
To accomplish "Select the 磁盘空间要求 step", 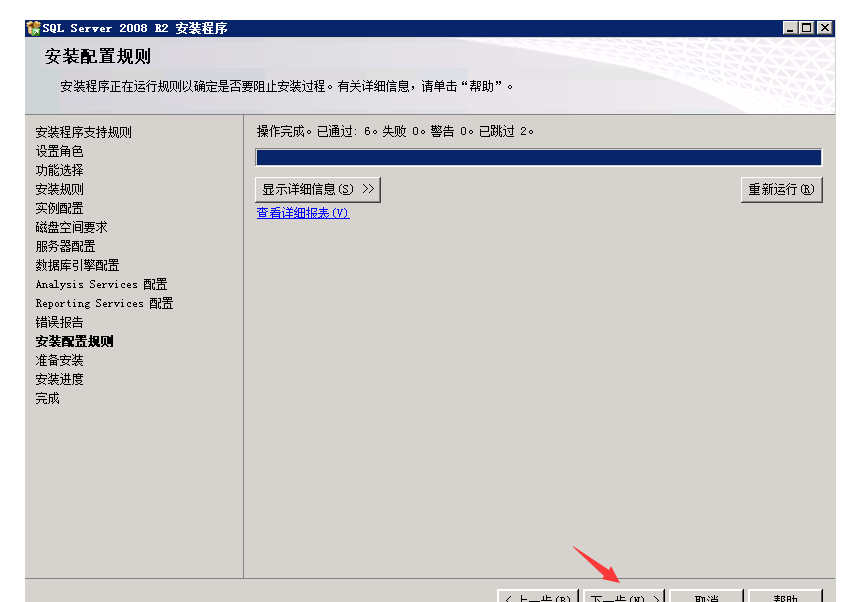I will (71, 227).
